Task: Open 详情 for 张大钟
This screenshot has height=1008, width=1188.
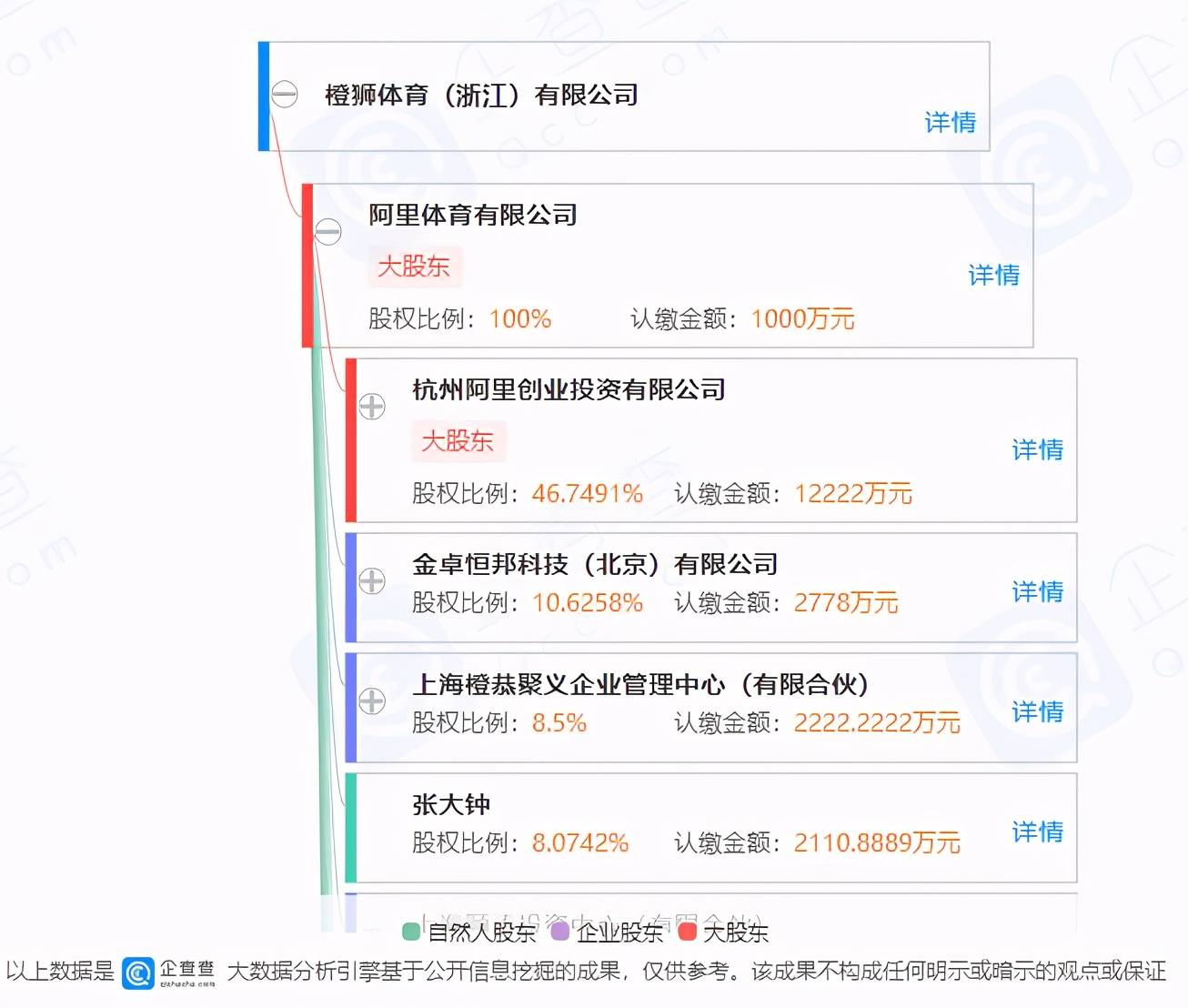Action: (1037, 832)
